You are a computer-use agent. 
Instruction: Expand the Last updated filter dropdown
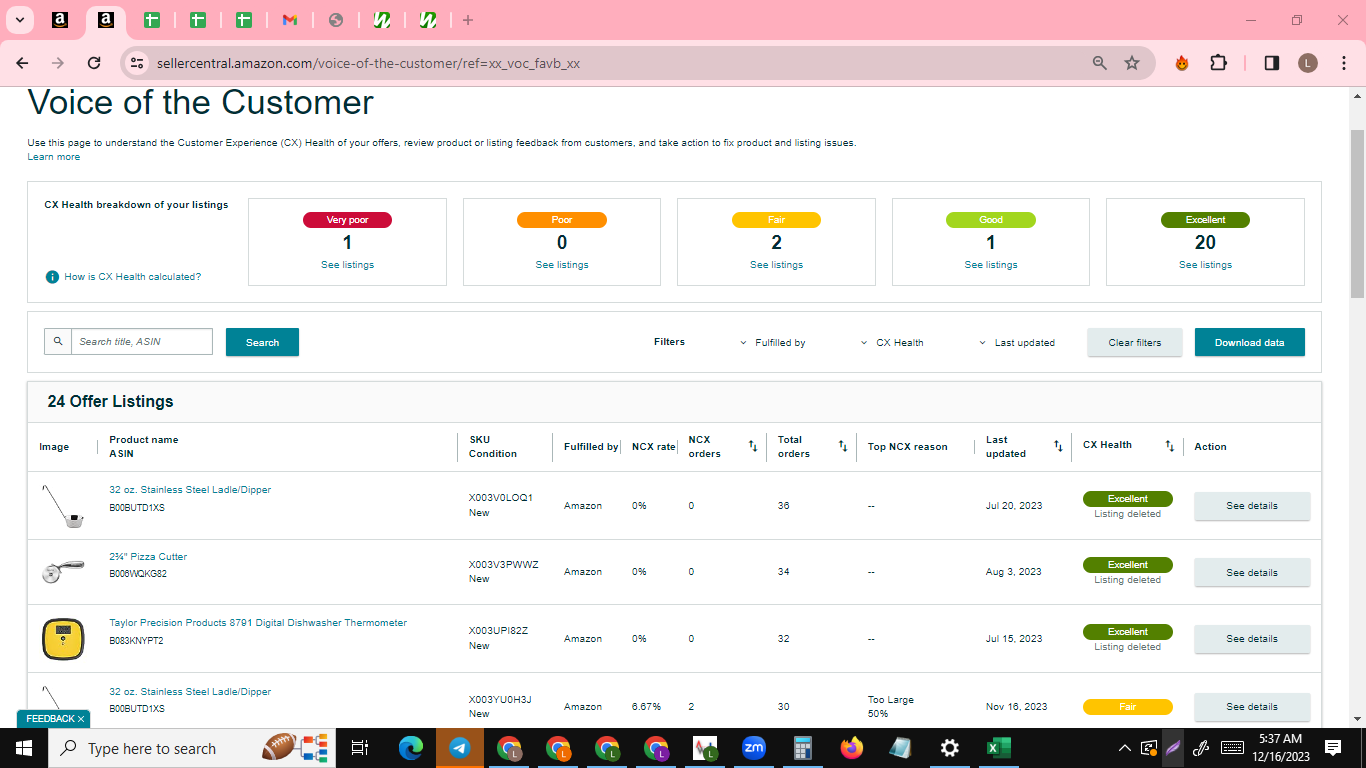[x=1017, y=342]
